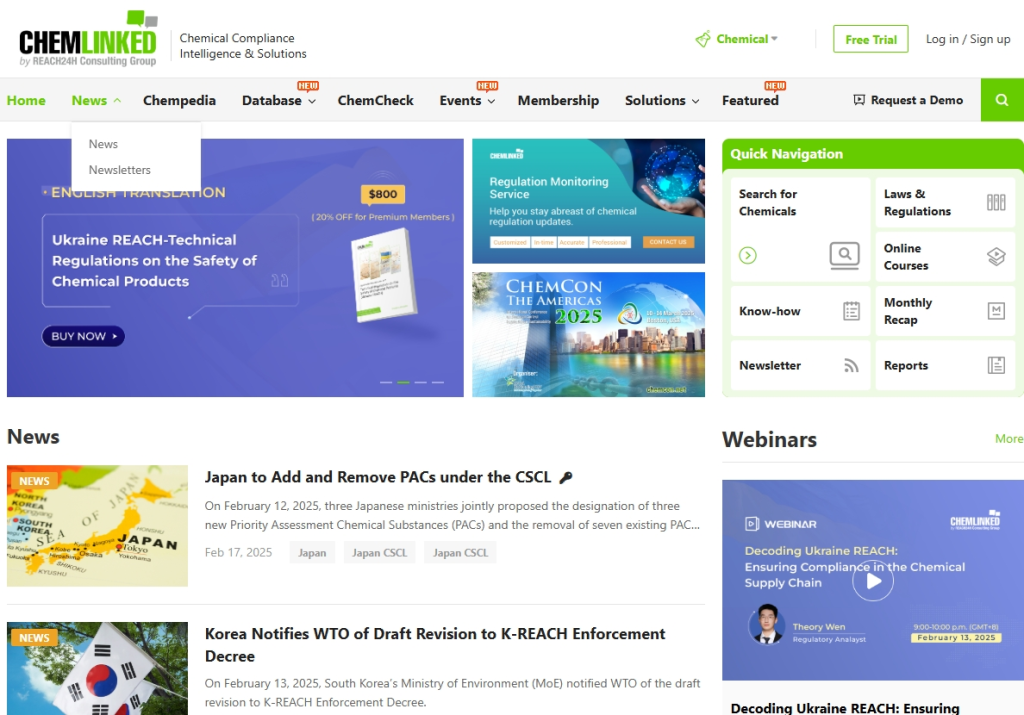This screenshot has height=715, width=1024.
Task: Select Newsletters from the News submenu
Action: (x=120, y=170)
